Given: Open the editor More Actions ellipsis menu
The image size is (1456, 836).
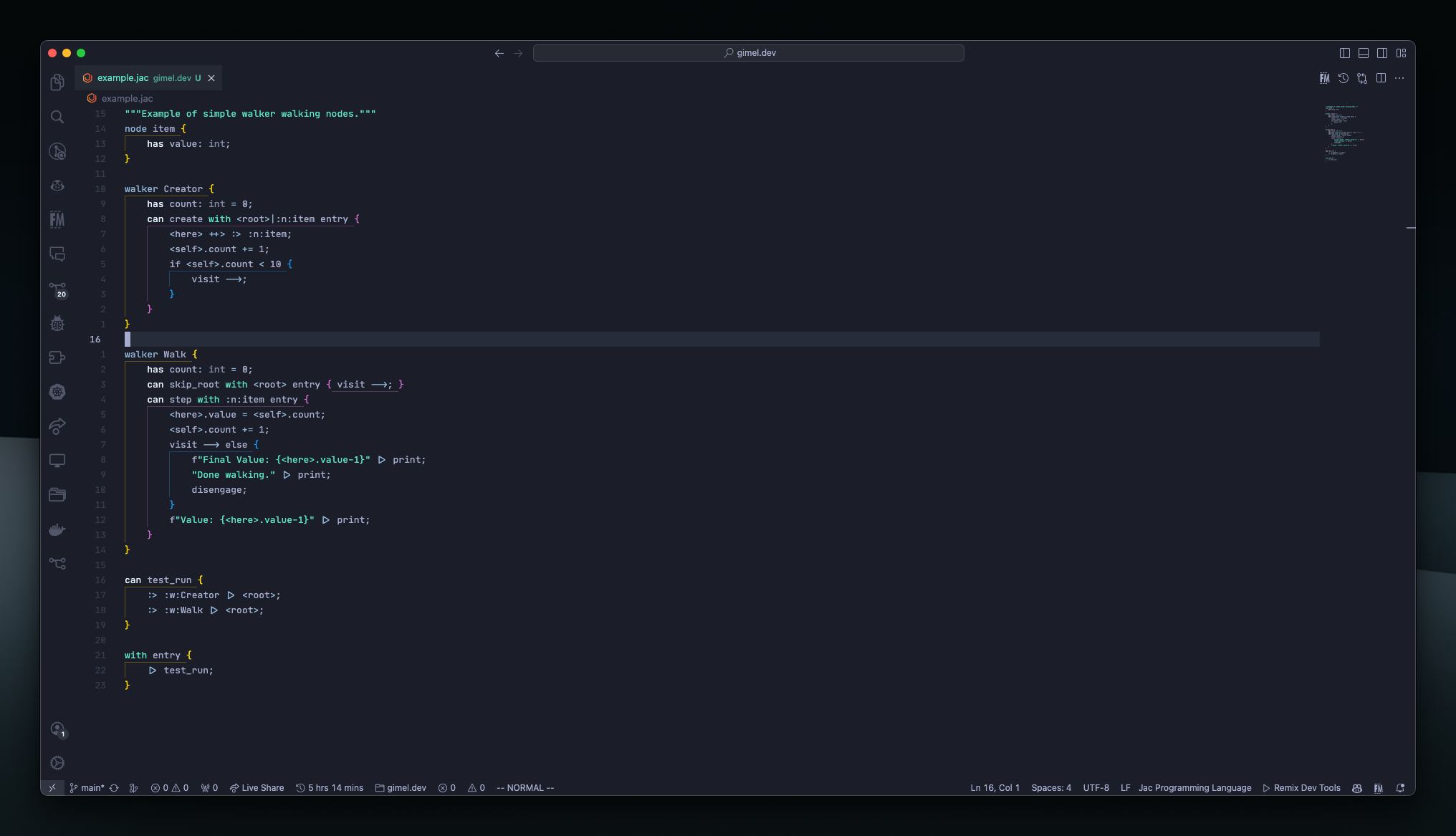Looking at the screenshot, I should pos(1400,78).
